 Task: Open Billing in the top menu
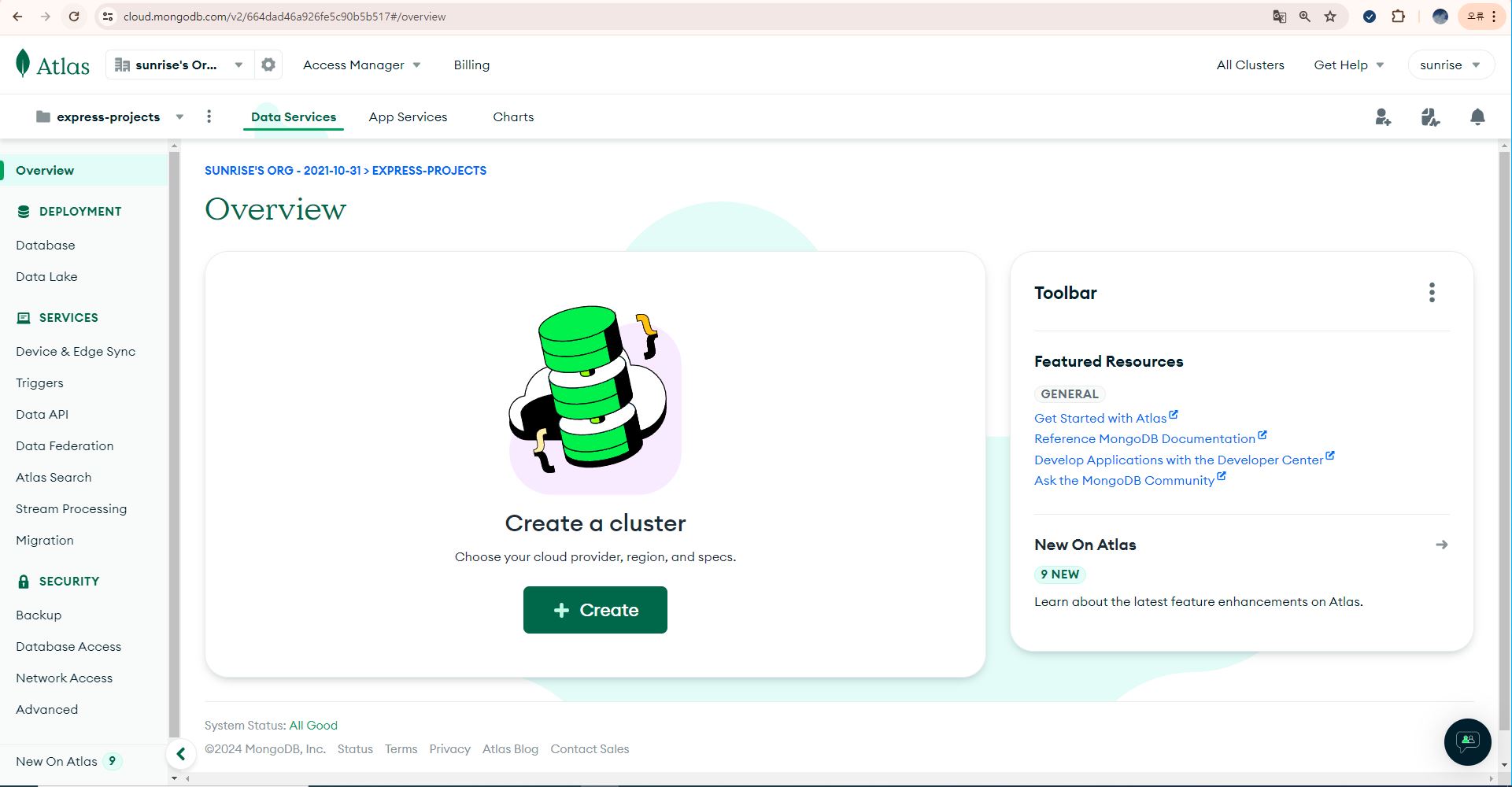coord(471,65)
